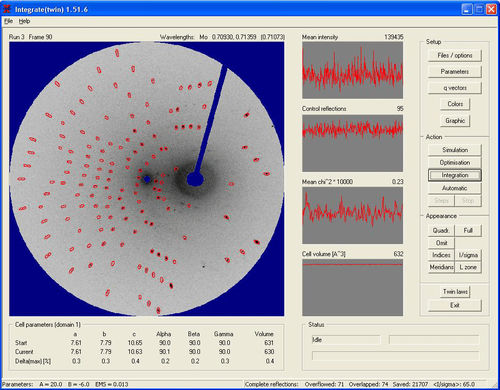Click the Control reflections plot
This screenshot has height=390, width=500.
pos(352,143)
